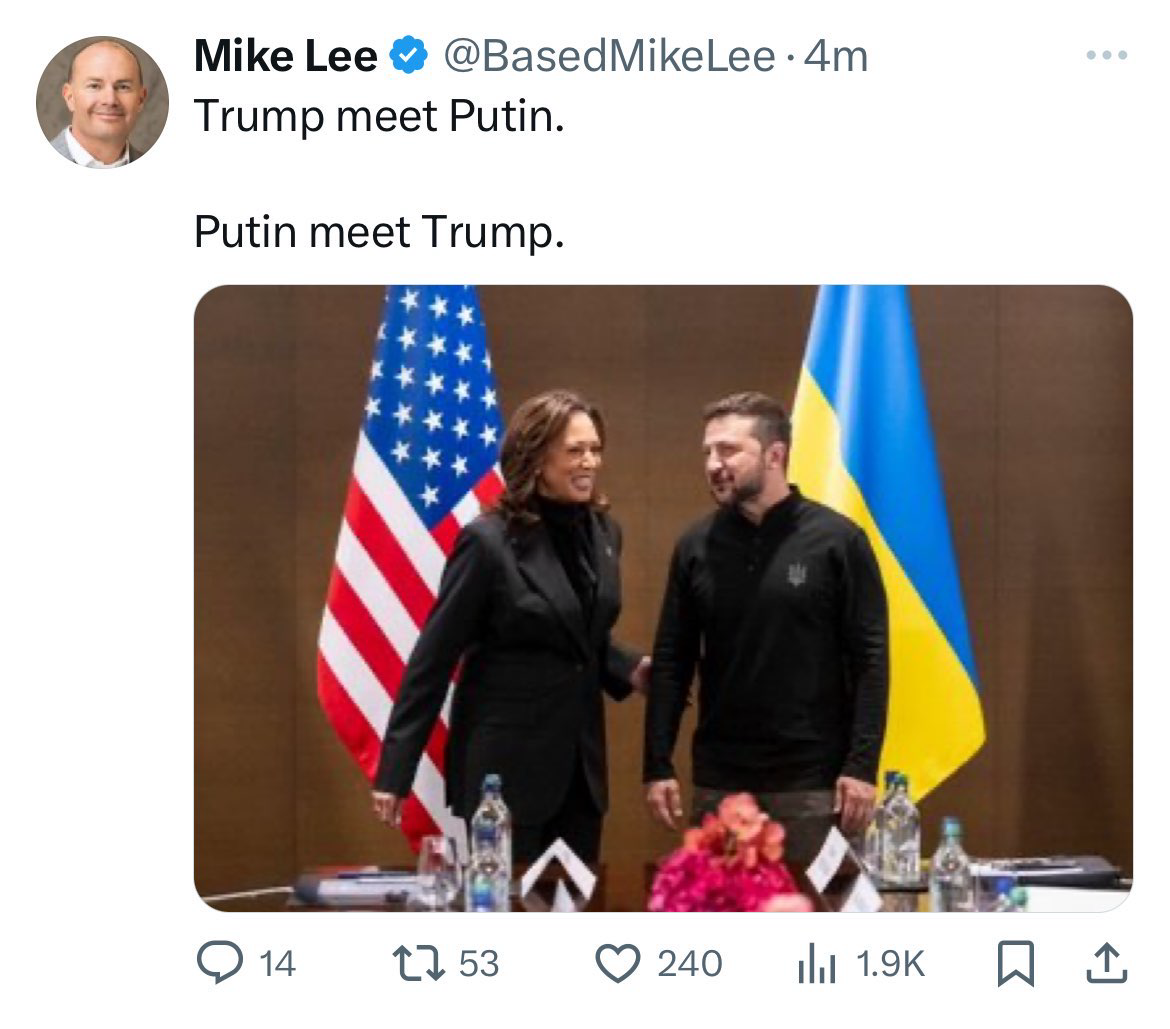Click the "Putin meet Trump." text line
Image resolution: width=1170 pixels, height=1029 pixels.
coord(379,233)
